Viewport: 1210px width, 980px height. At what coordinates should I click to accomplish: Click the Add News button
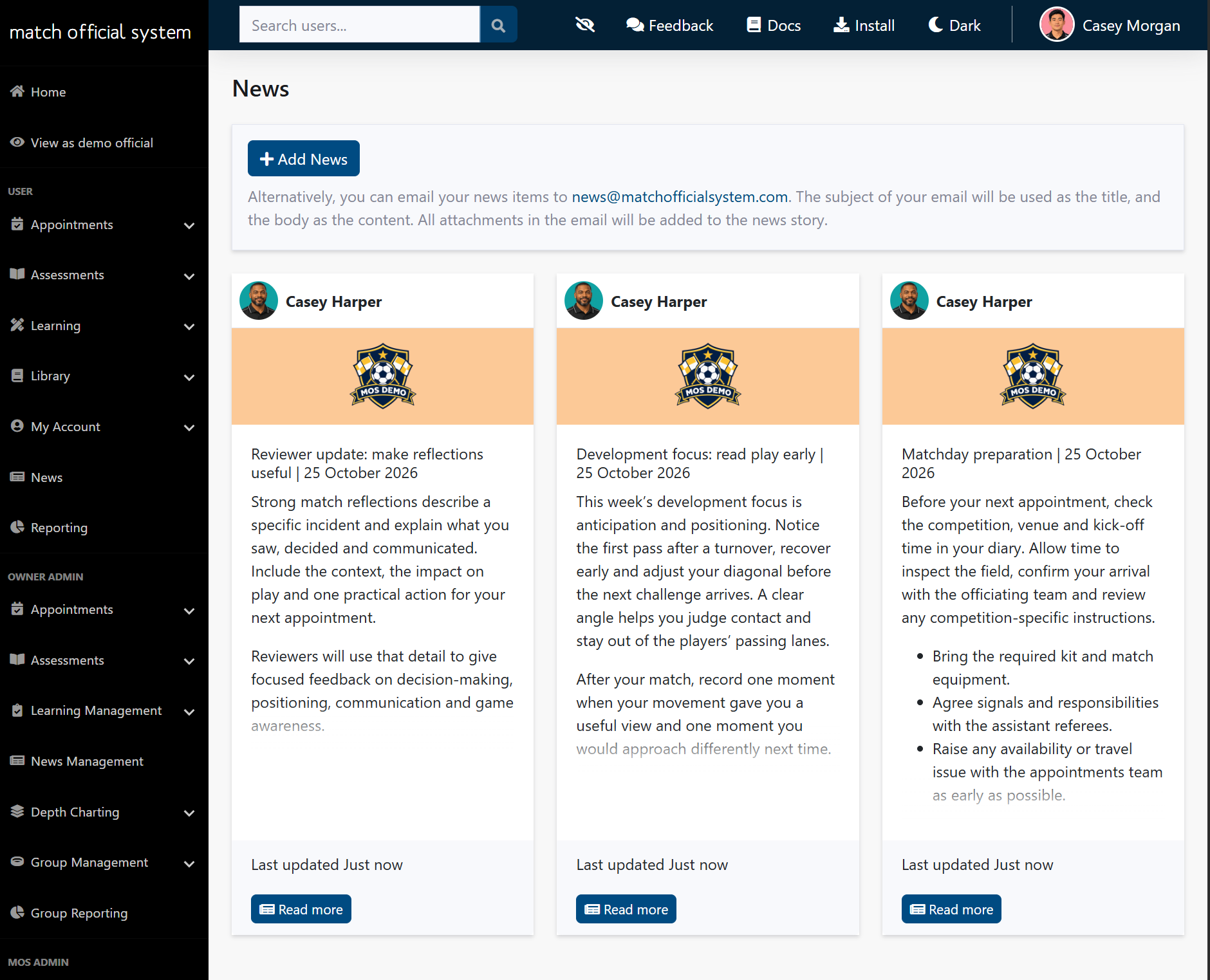pyautogui.click(x=303, y=158)
